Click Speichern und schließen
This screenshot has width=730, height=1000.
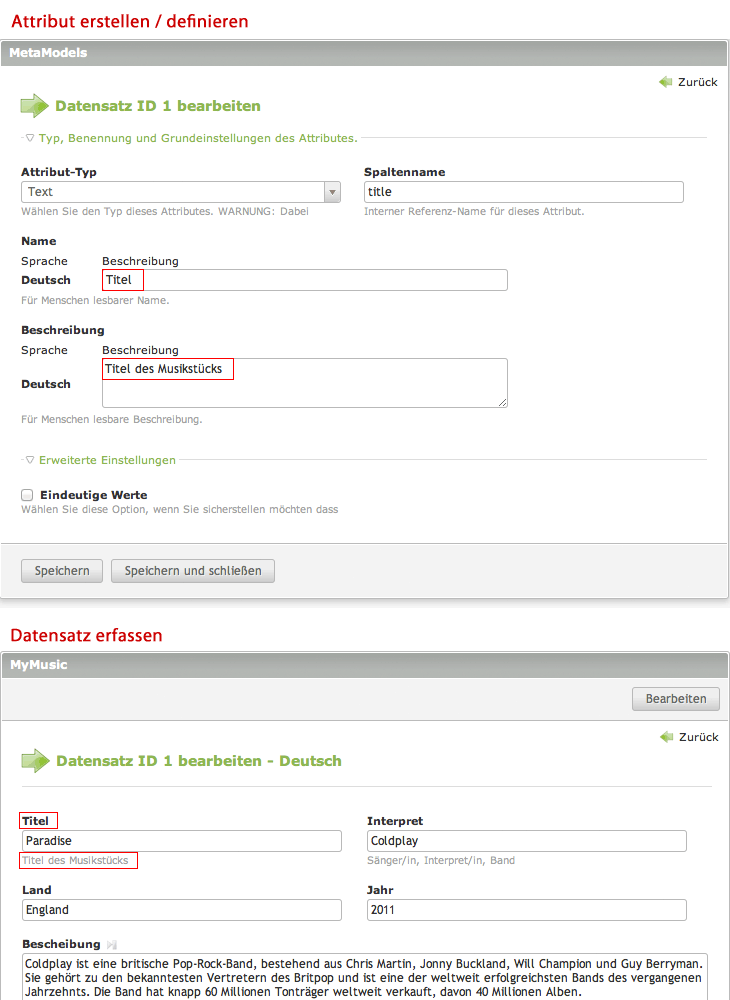[x=192, y=571]
